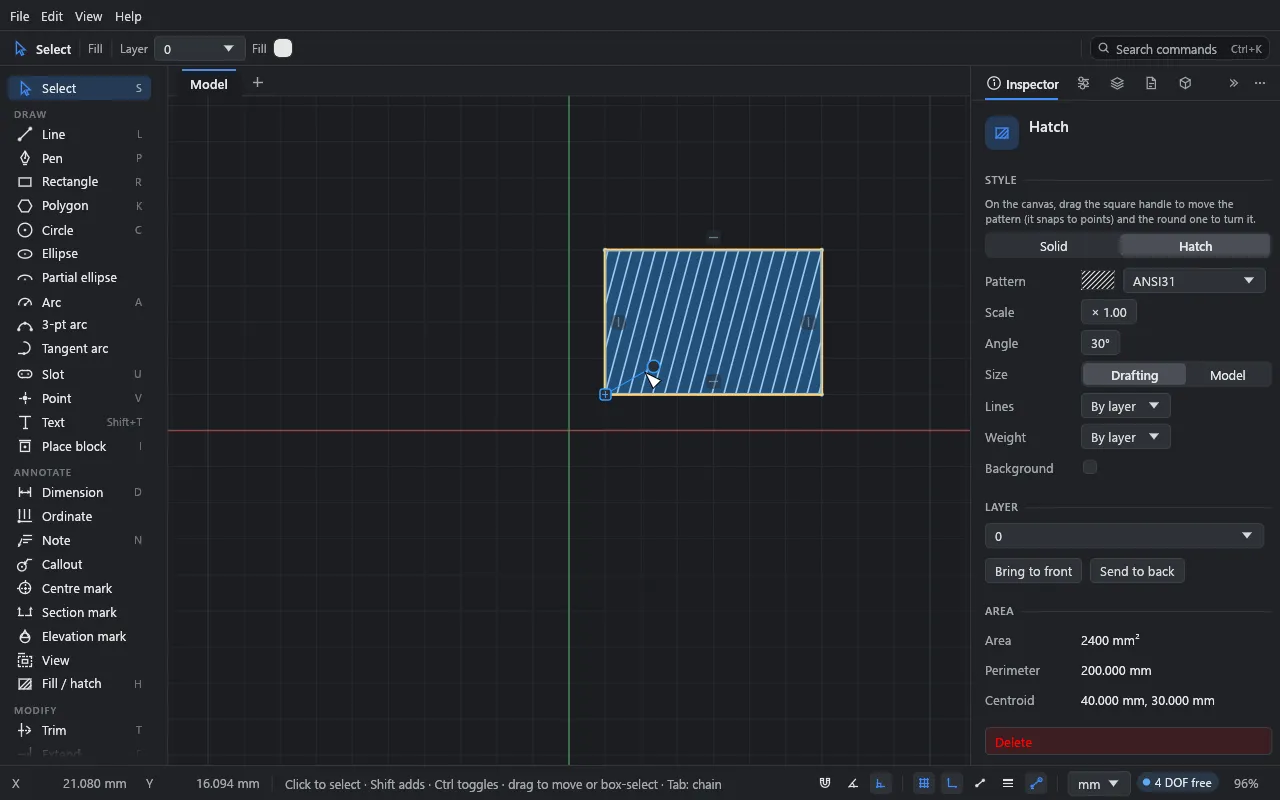Image resolution: width=1280 pixels, height=800 pixels.
Task: Pick the Pen tool
Action: [x=79, y=158]
